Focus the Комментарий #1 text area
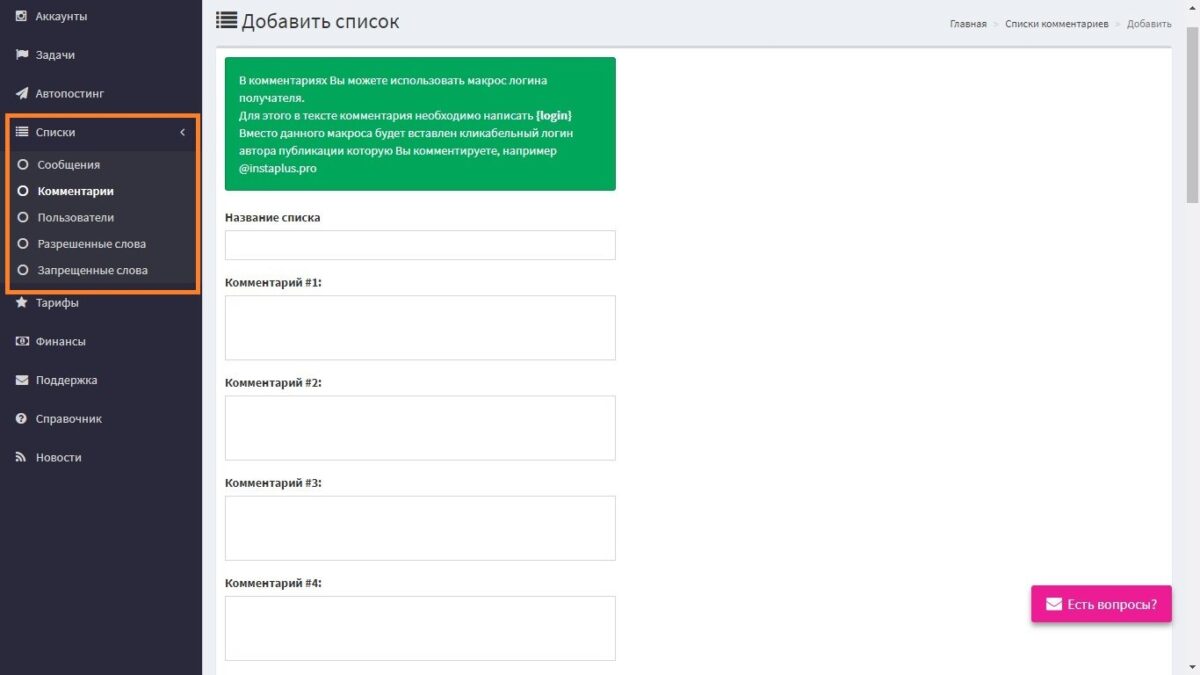This screenshot has width=1200, height=675. coord(420,328)
